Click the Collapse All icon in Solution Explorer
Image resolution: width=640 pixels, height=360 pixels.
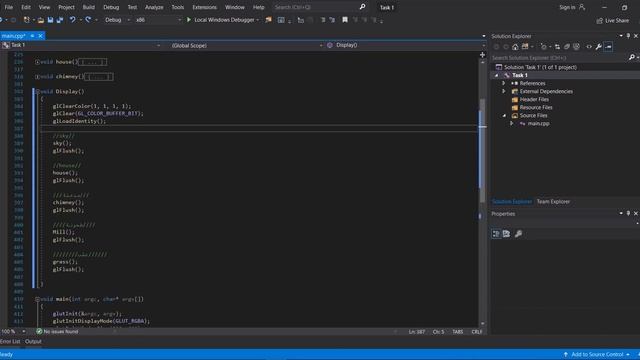(x=567, y=47)
